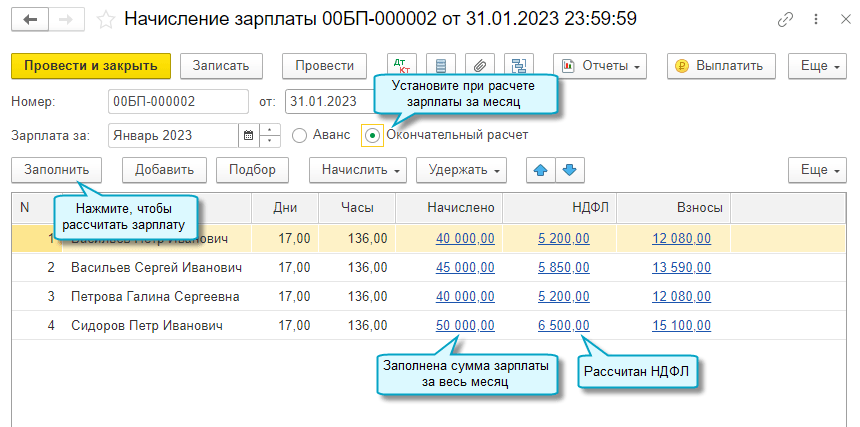Open the document structure icon
Image resolution: width=860 pixels, height=427 pixels.
(519, 66)
